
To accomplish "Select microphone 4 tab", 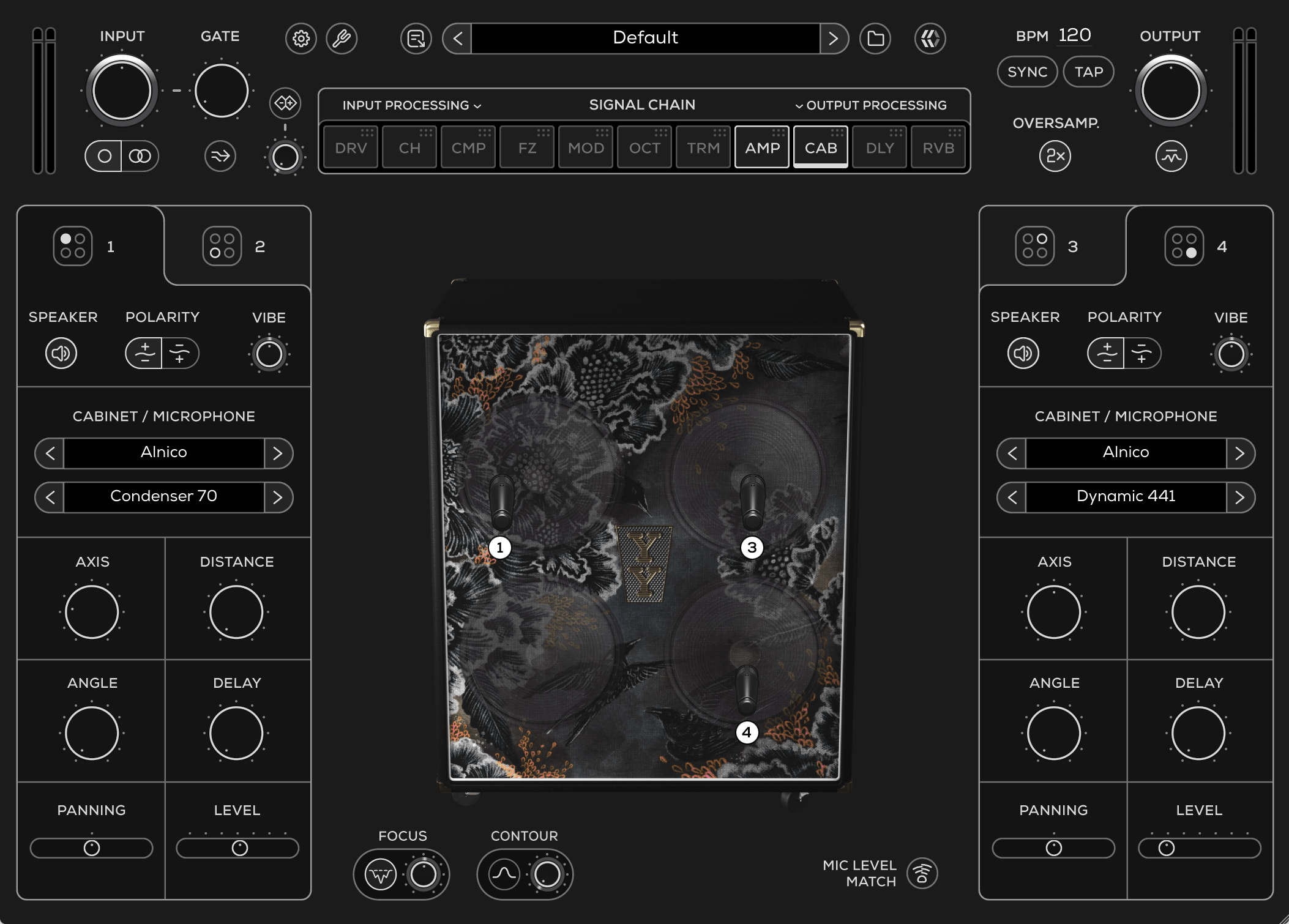I will [1200, 246].
